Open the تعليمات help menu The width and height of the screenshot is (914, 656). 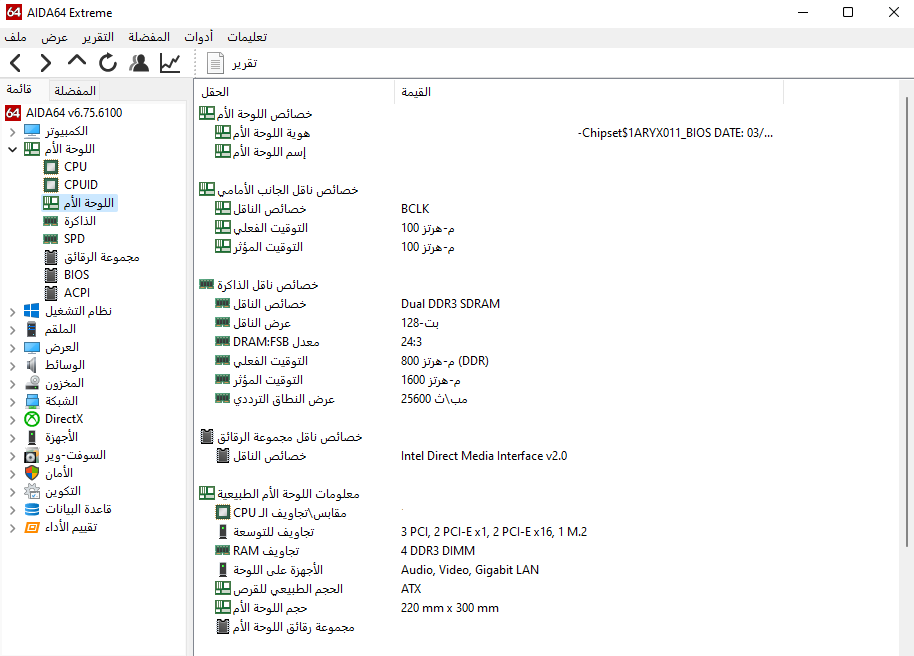tap(247, 37)
